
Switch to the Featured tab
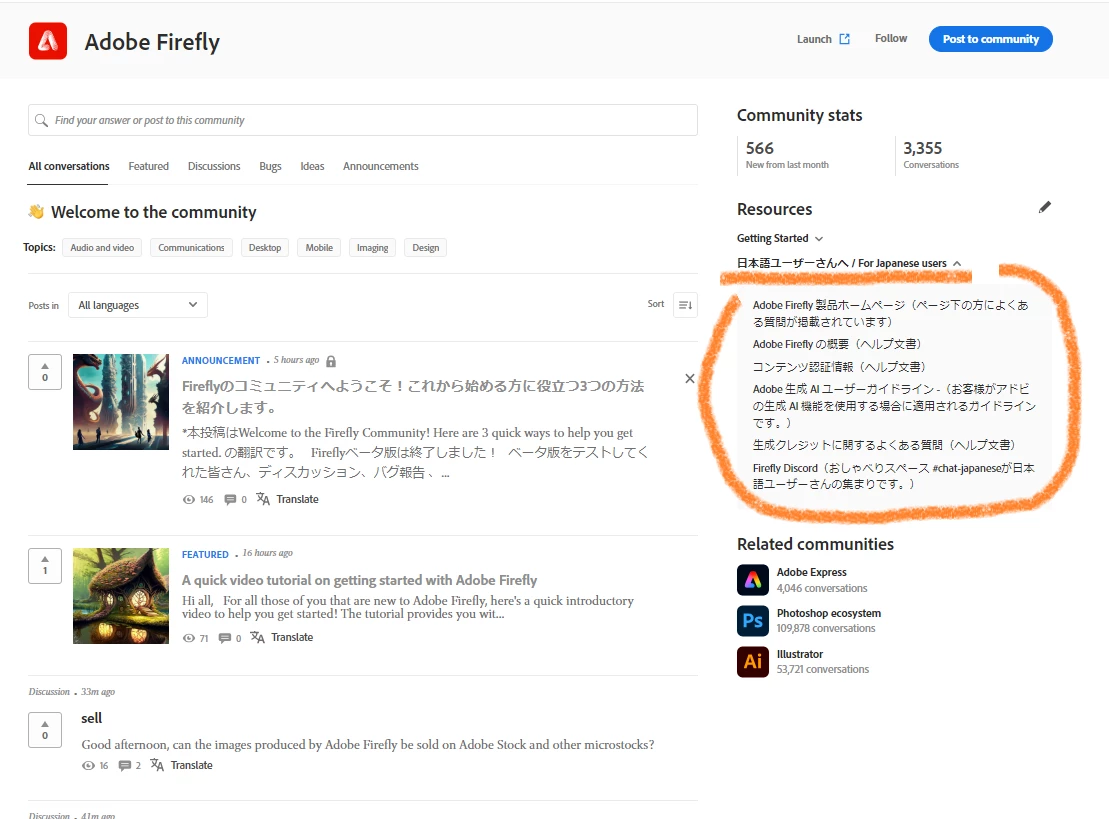(149, 166)
